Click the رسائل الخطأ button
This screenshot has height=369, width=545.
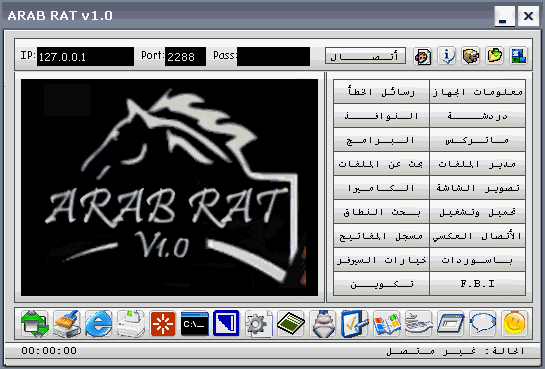381,91
